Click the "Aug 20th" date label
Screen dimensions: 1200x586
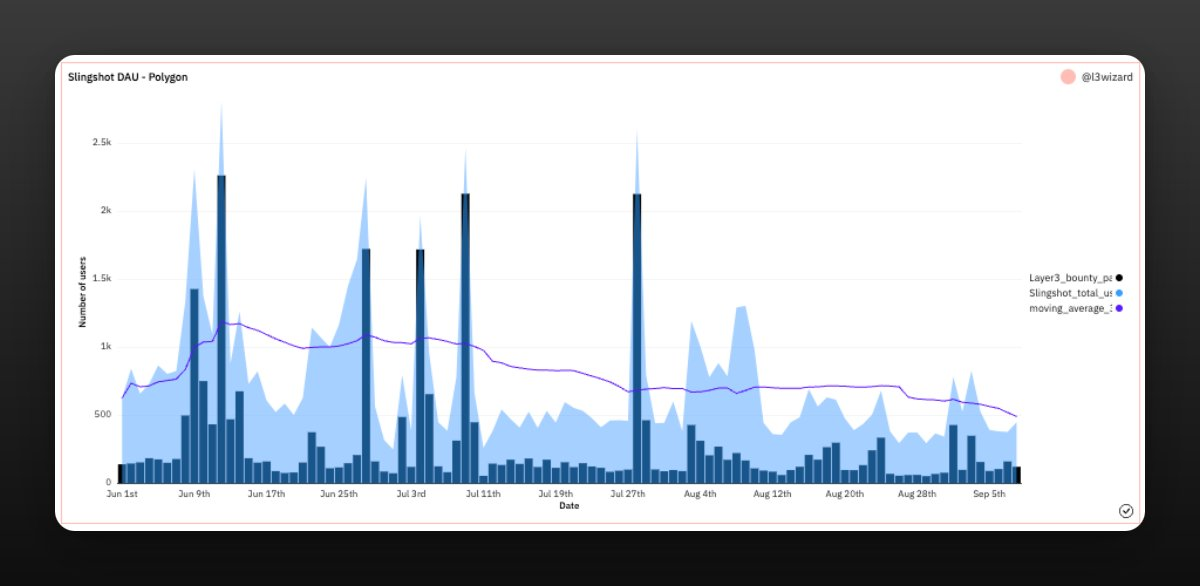tap(845, 494)
